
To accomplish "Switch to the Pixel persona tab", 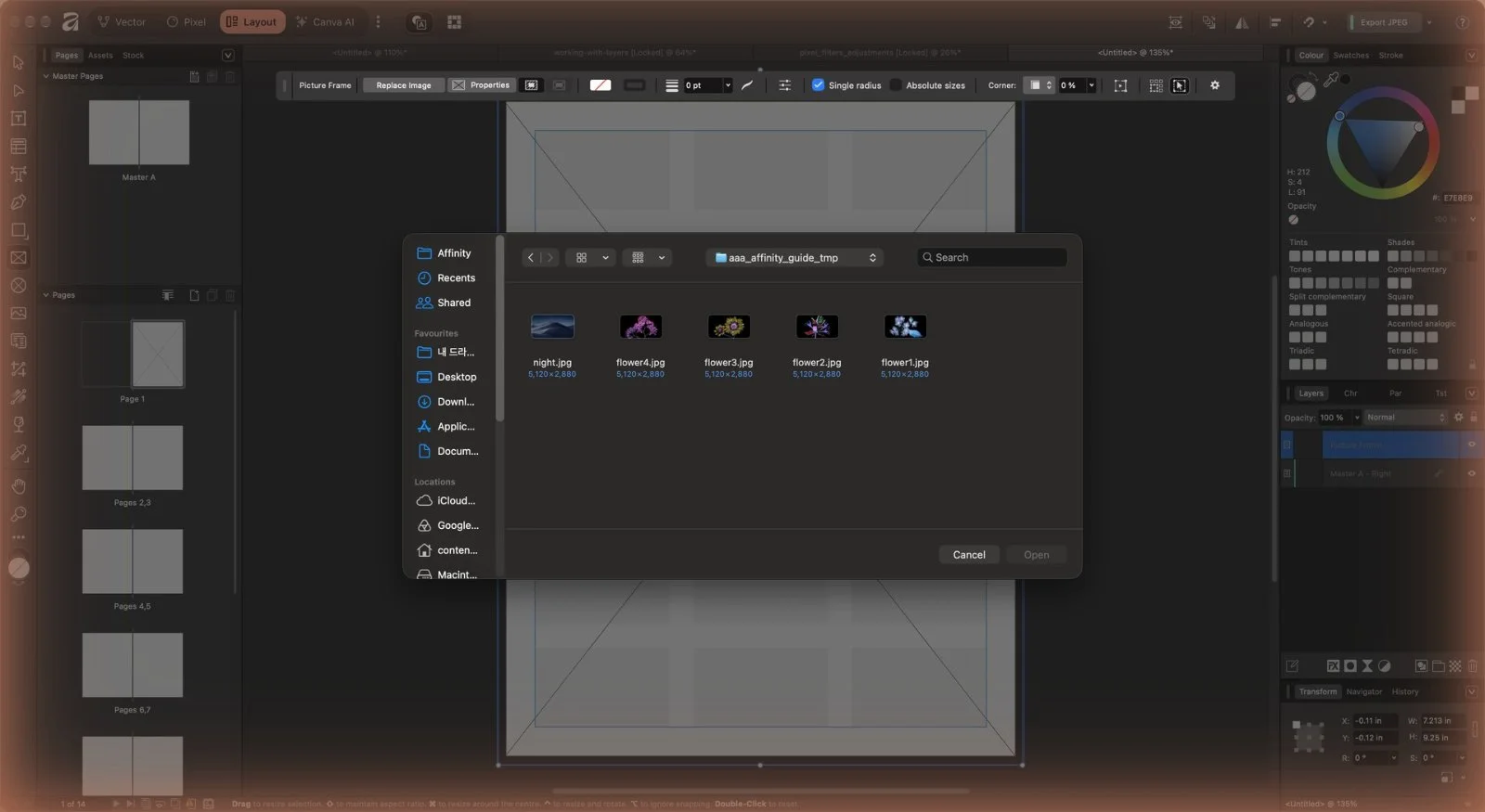I will pos(187,21).
